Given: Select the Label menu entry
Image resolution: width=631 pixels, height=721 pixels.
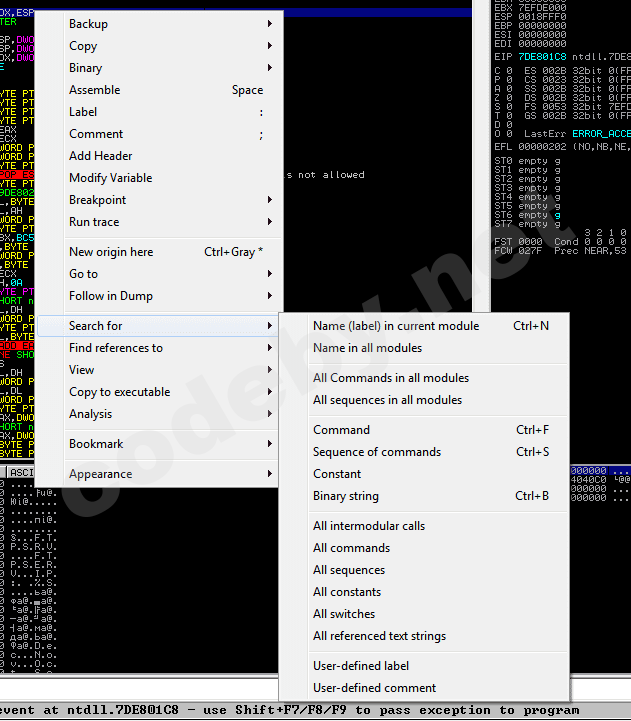Looking at the screenshot, I should click(83, 112).
